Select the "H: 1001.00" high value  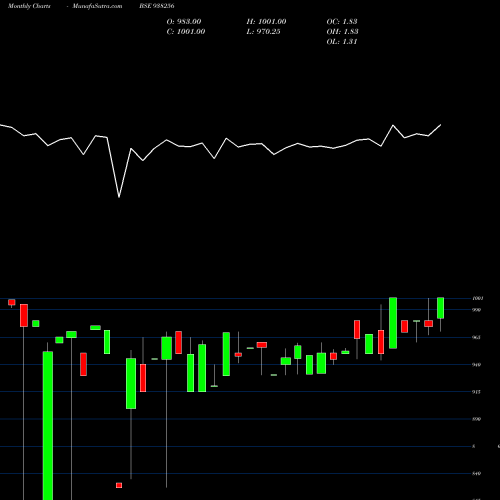[x=266, y=22]
